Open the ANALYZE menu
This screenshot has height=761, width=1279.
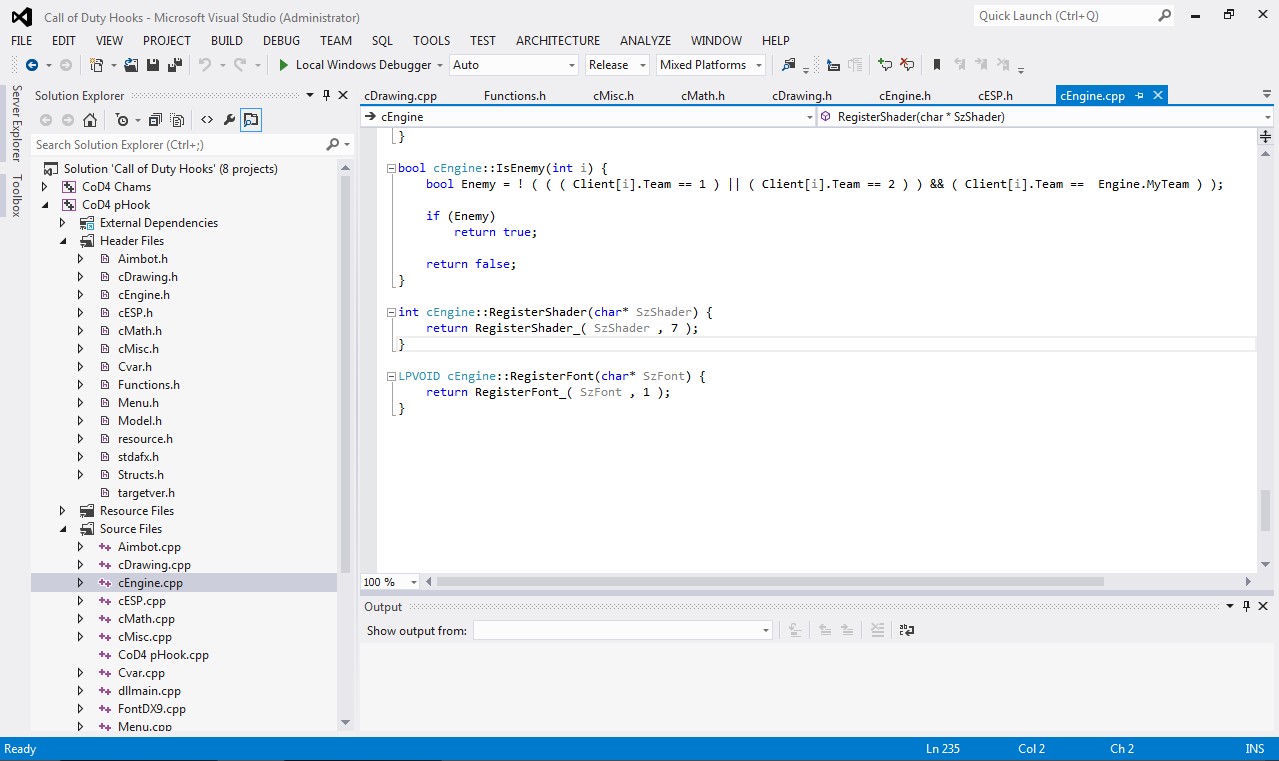645,41
